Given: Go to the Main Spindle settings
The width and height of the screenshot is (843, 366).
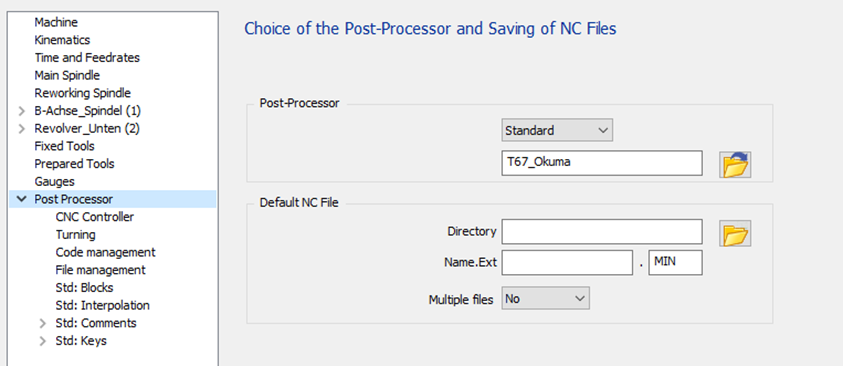Looking at the screenshot, I should [67, 75].
